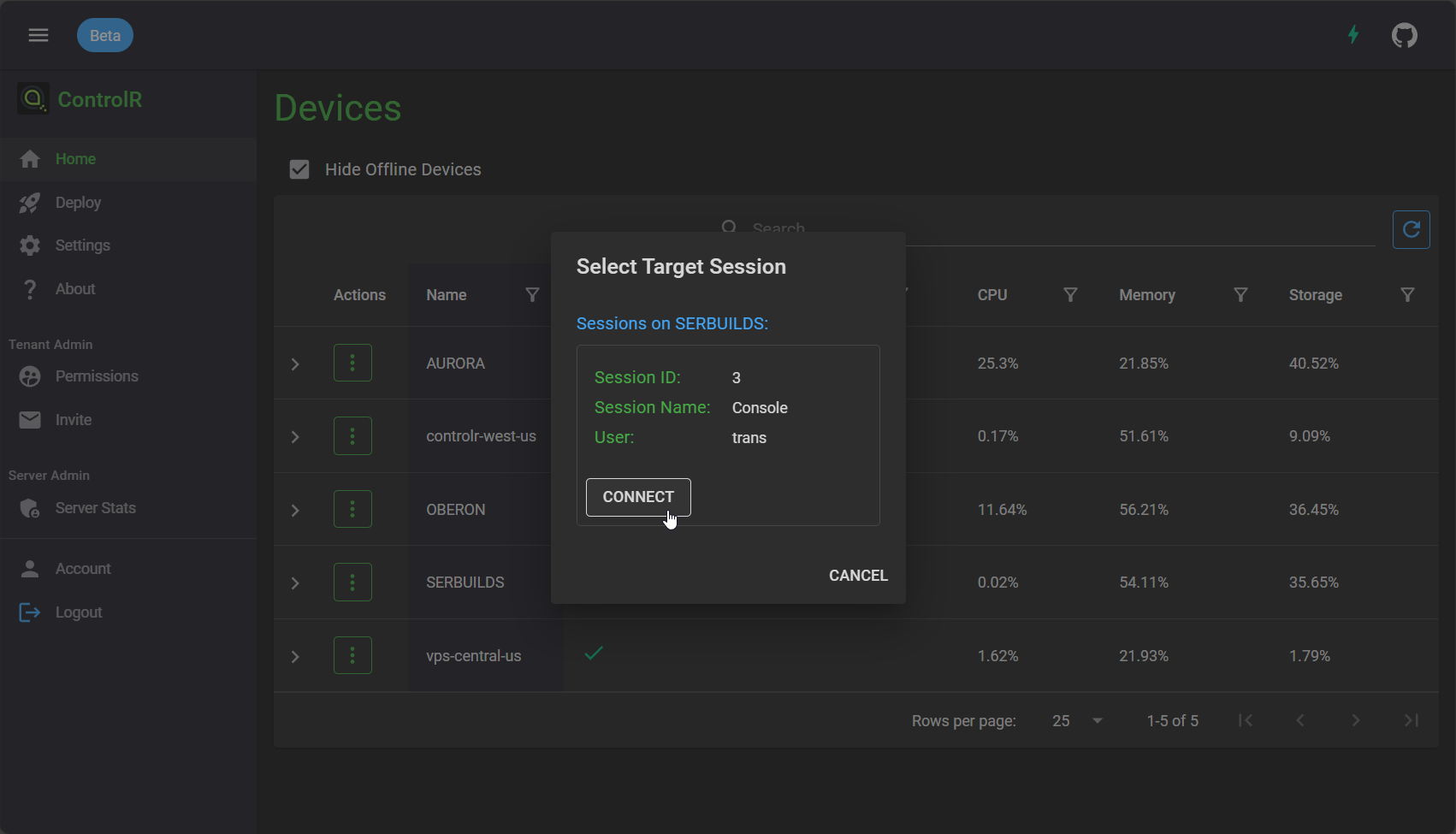This screenshot has width=1456, height=834.
Task: Open the hamburger navigation menu
Action: (38, 35)
